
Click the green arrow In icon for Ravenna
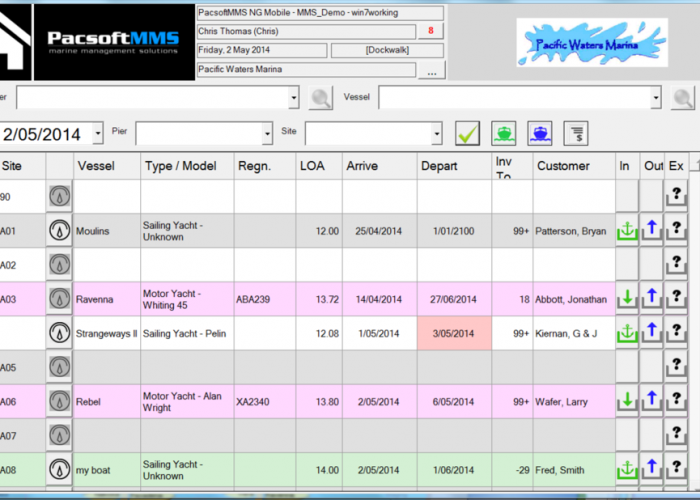coord(627,299)
